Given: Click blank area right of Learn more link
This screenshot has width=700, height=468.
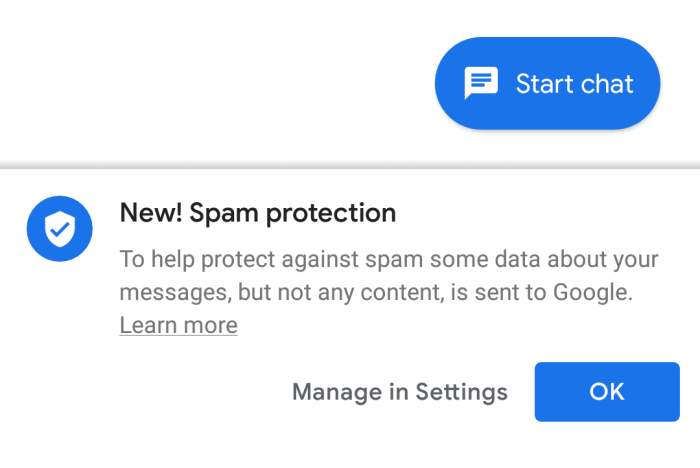Looking at the screenshot, I should (x=450, y=325).
